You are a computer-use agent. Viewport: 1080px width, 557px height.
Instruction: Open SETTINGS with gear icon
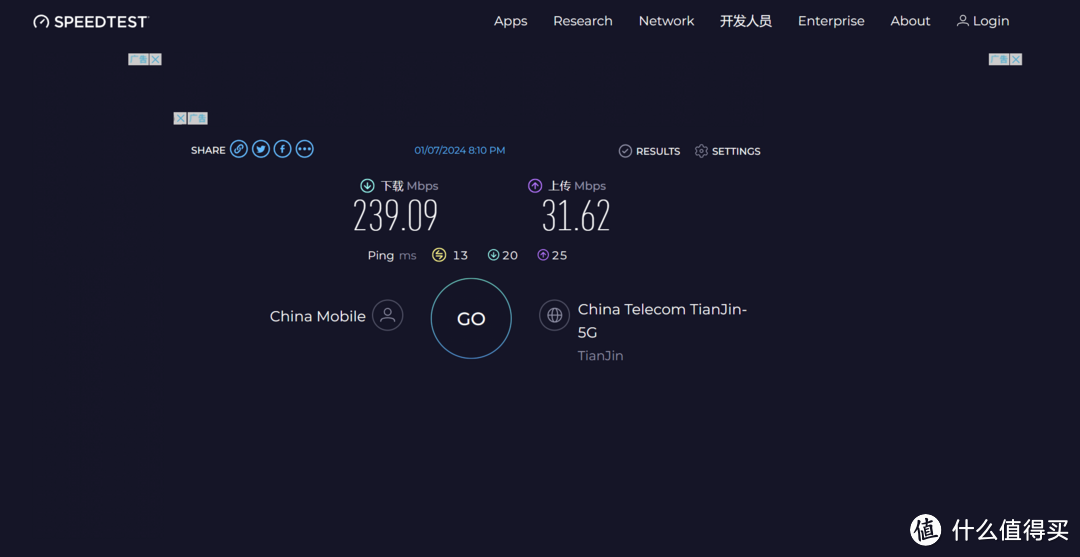tap(727, 151)
